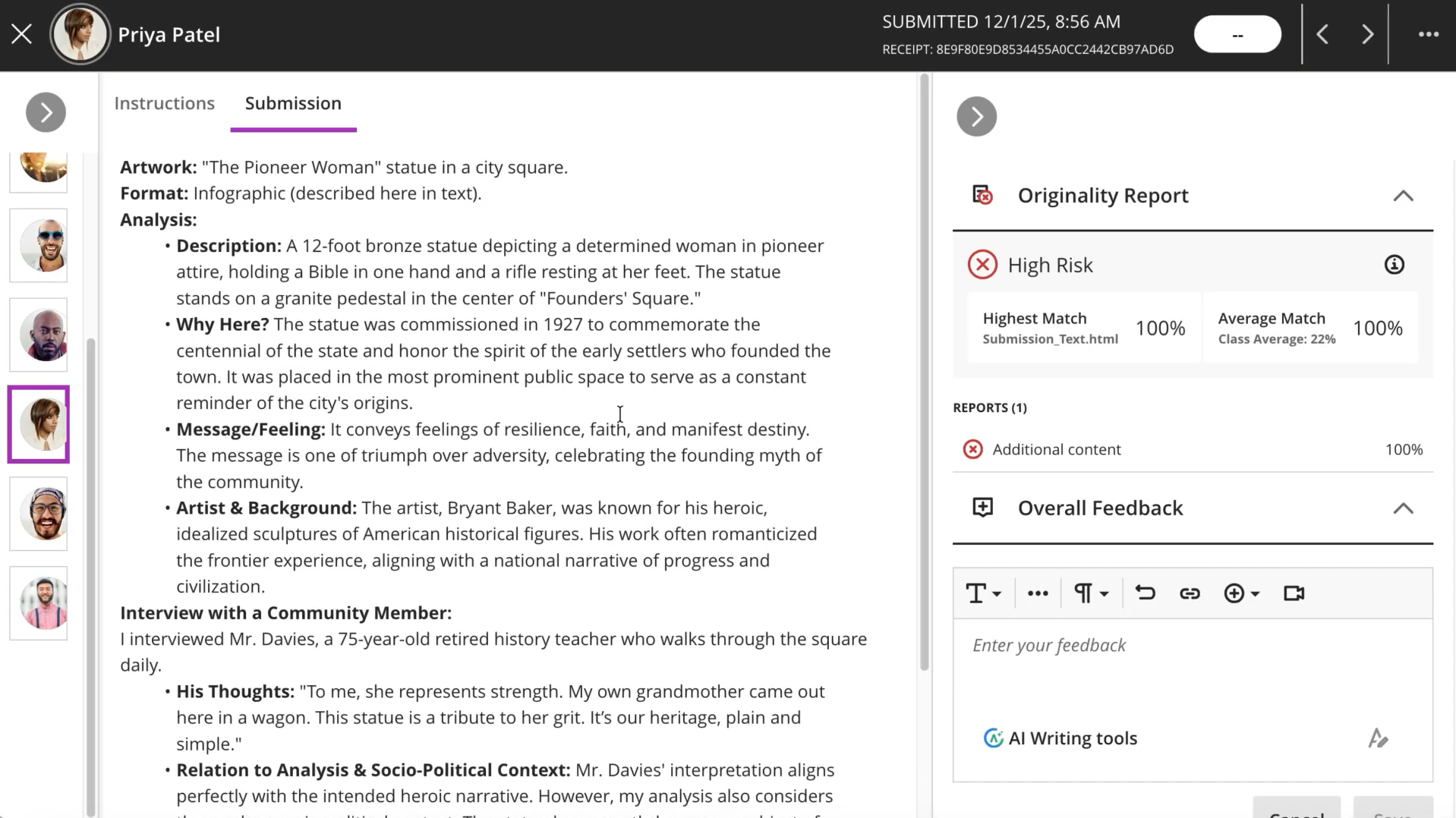Open the text style T dropdown
Screen dimensions: 1456x818
point(983,593)
